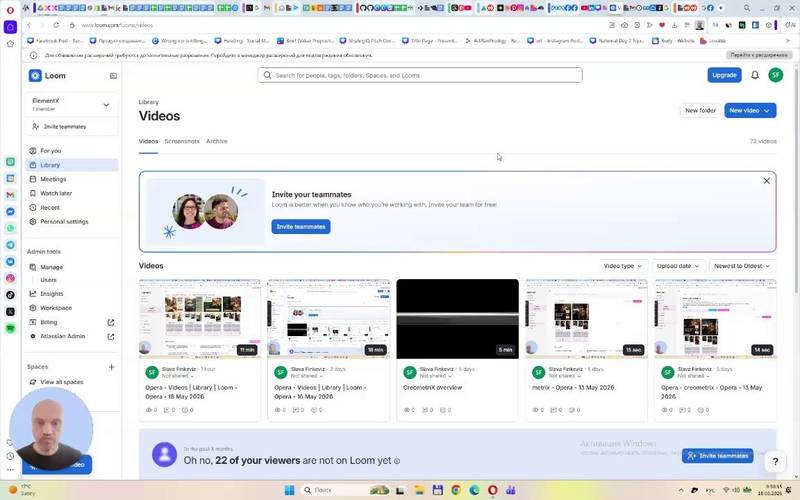Open Personal settings in sidebar
800x500 pixels.
(x=71, y=221)
